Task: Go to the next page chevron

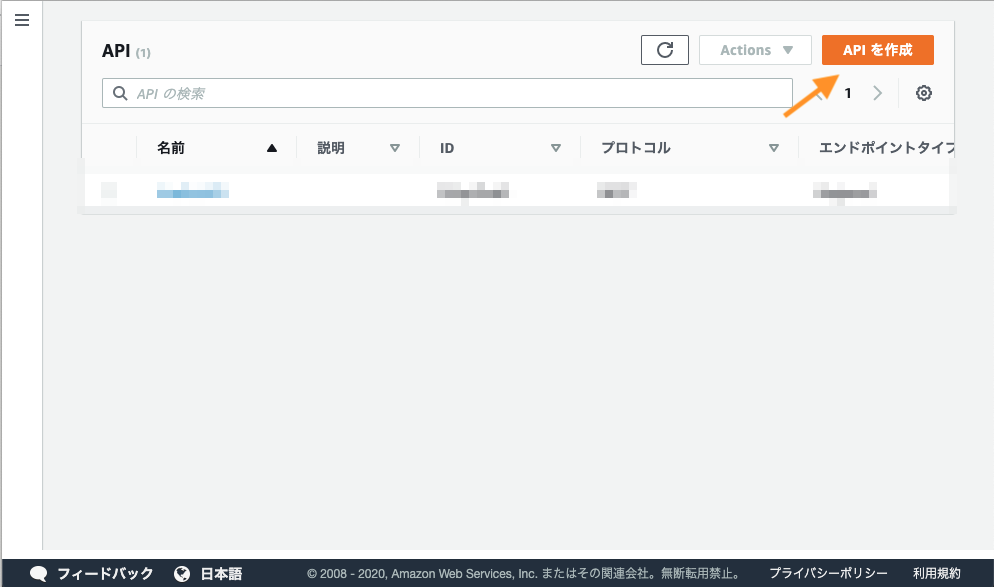Action: 877,93
